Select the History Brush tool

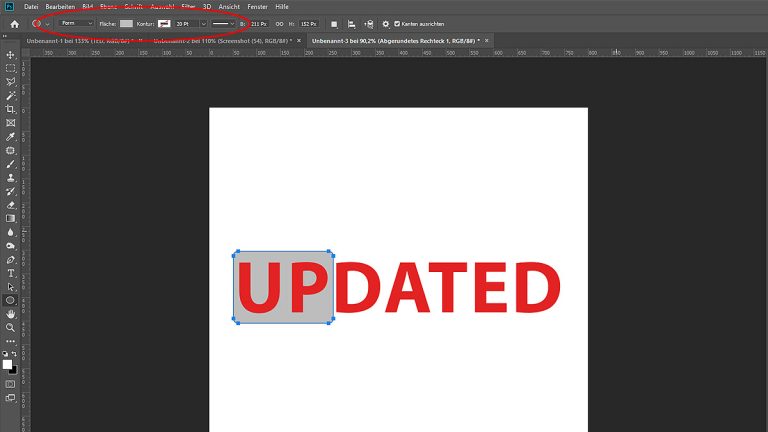tap(10, 192)
